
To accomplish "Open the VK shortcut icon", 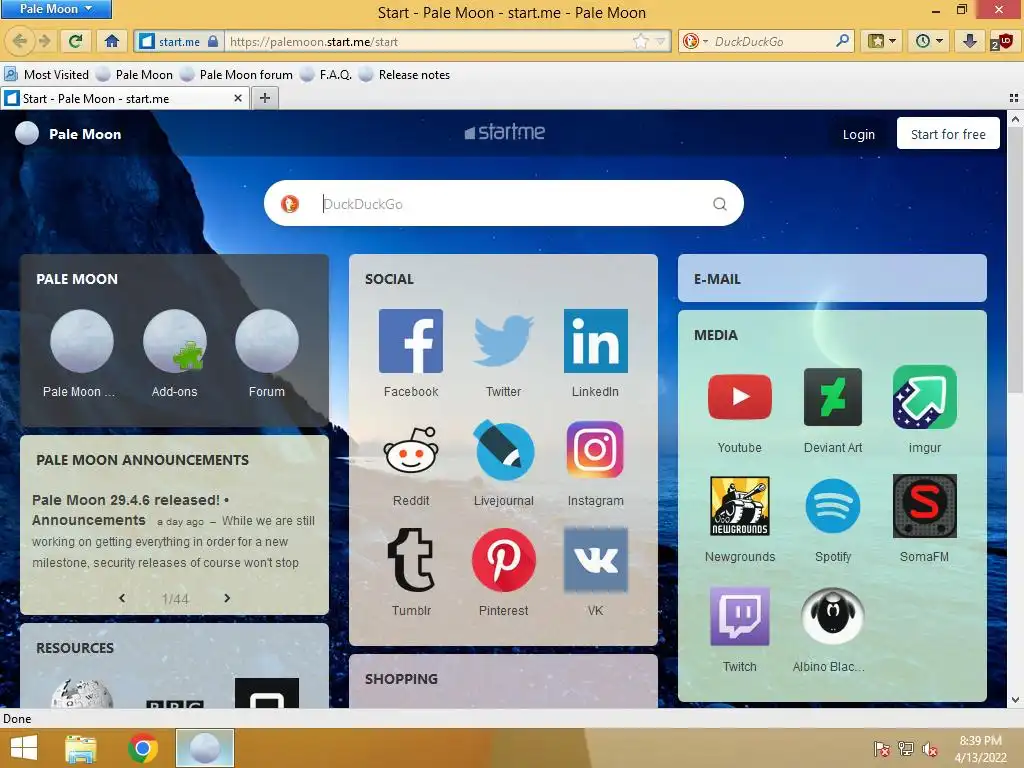I will tap(595, 560).
